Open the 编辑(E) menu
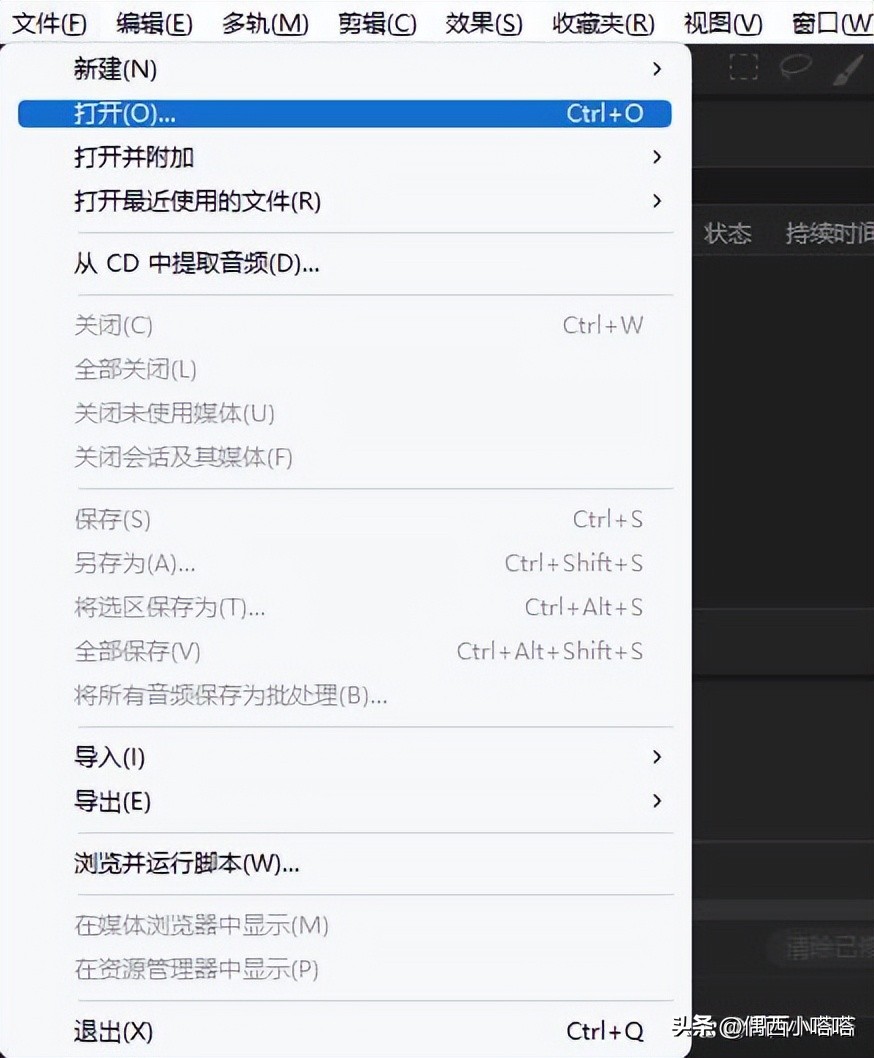The height and width of the screenshot is (1058, 874). (152, 22)
